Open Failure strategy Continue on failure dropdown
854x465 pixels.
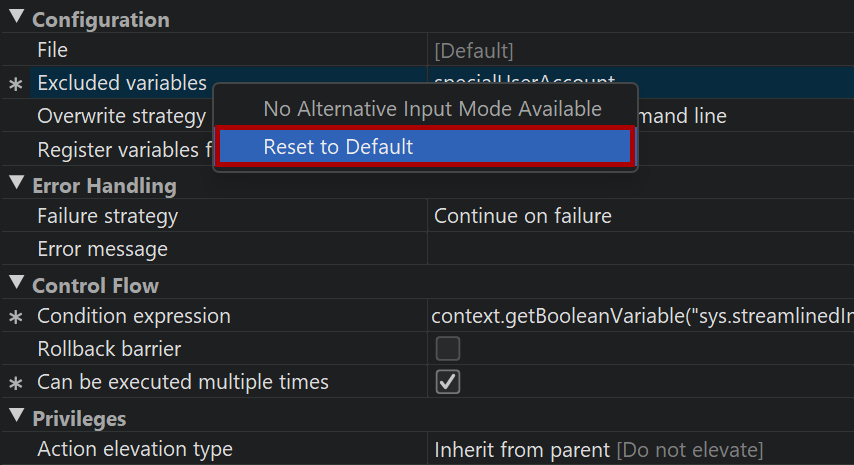click(x=640, y=216)
